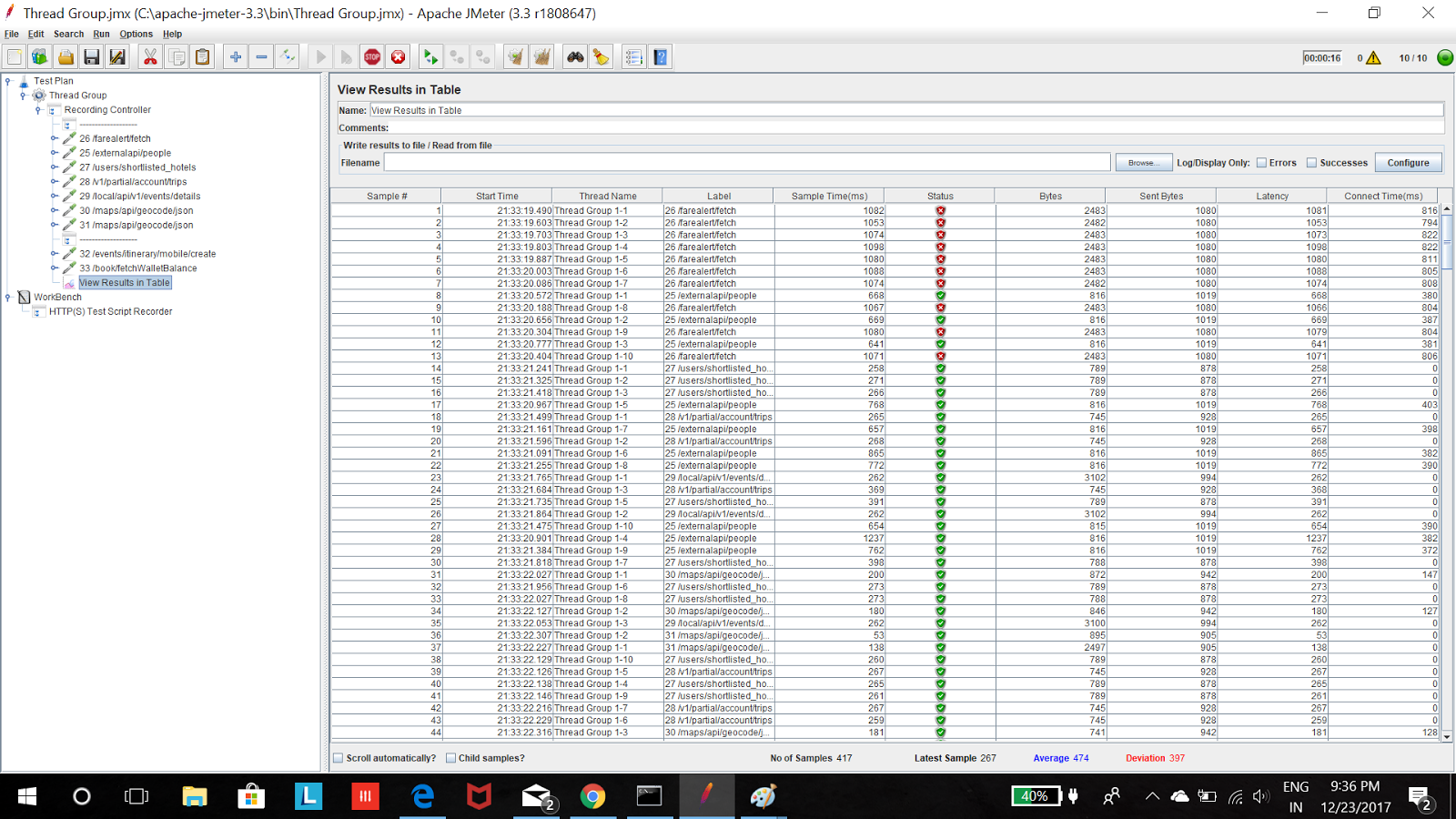Click the Shutdown (red X) toolbar icon

[x=398, y=56]
